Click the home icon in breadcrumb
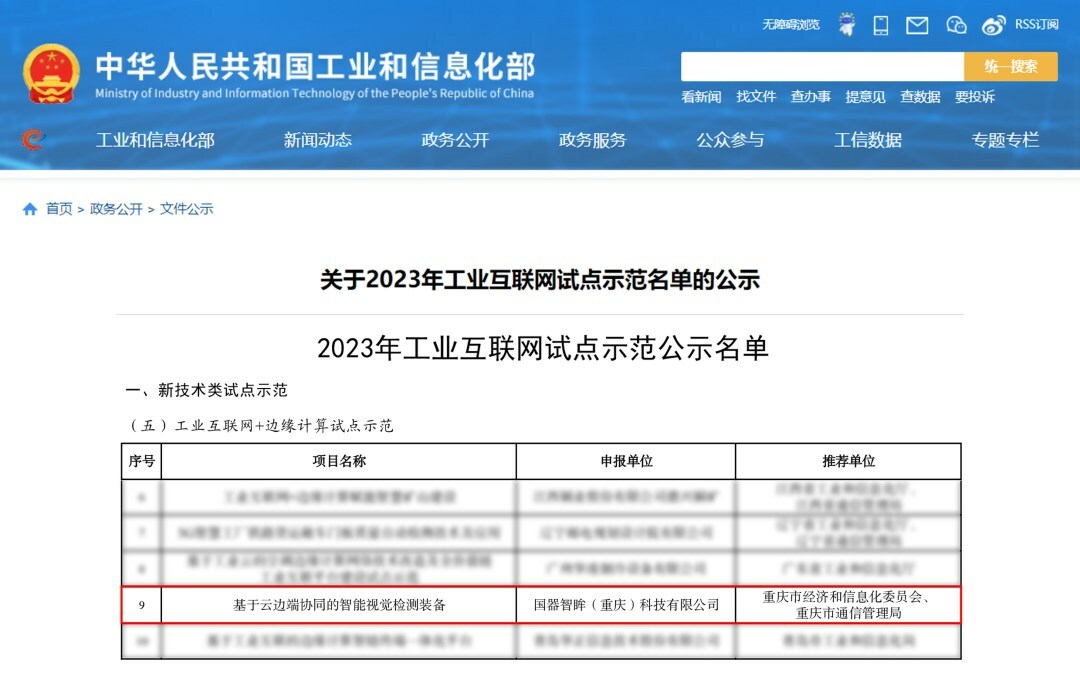Screen dimensions: 1080x684 [30, 209]
